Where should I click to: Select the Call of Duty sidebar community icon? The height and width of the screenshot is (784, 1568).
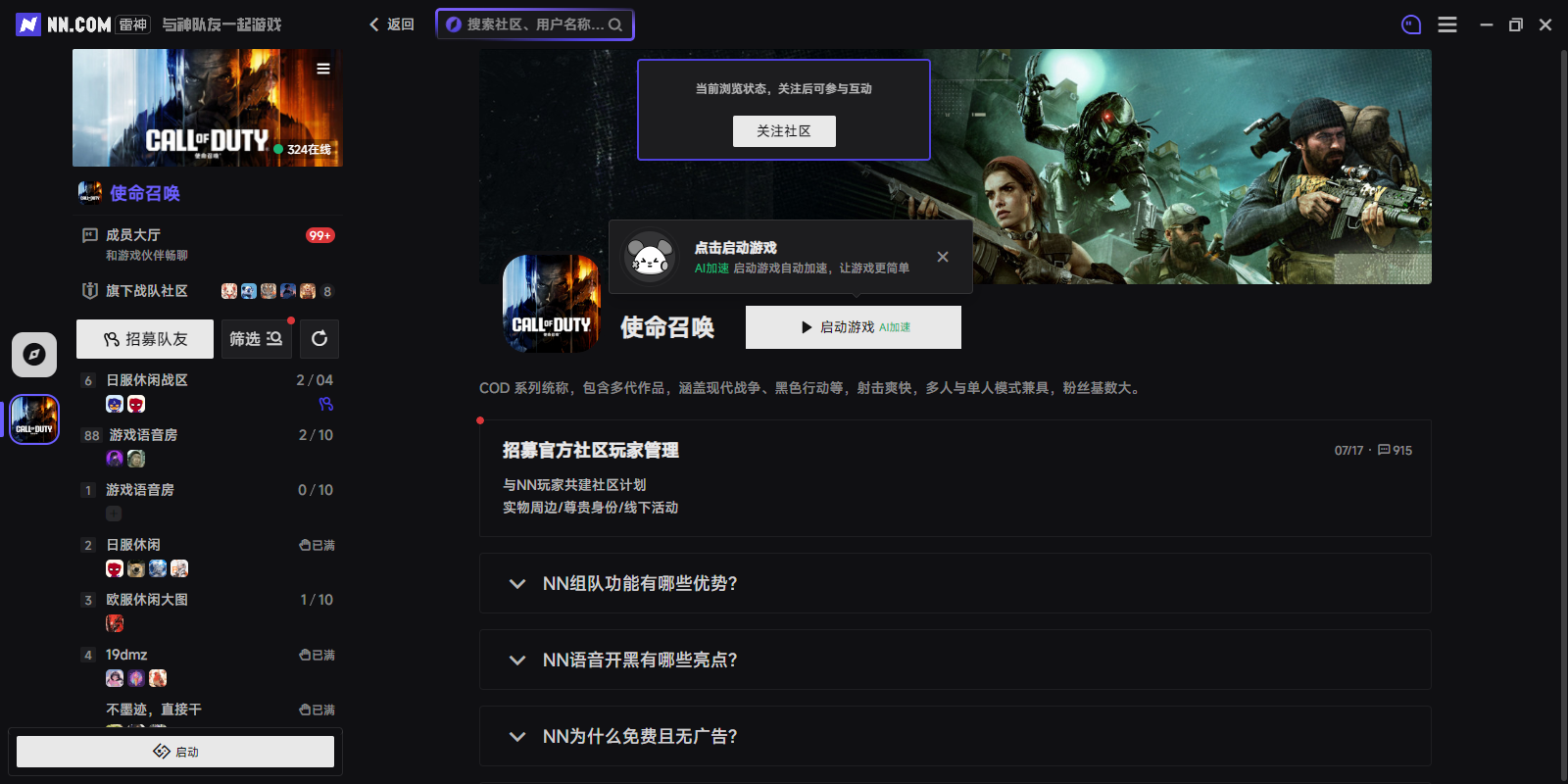point(34,419)
